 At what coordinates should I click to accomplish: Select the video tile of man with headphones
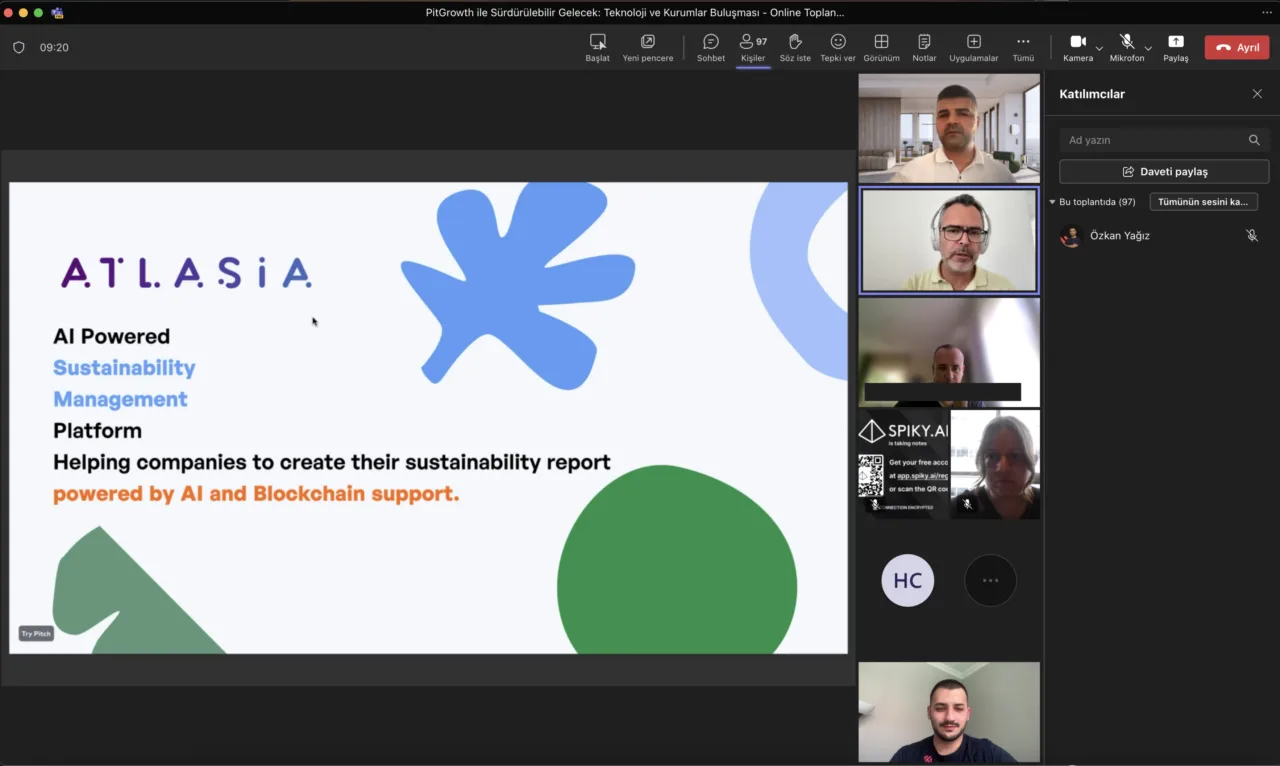click(949, 240)
